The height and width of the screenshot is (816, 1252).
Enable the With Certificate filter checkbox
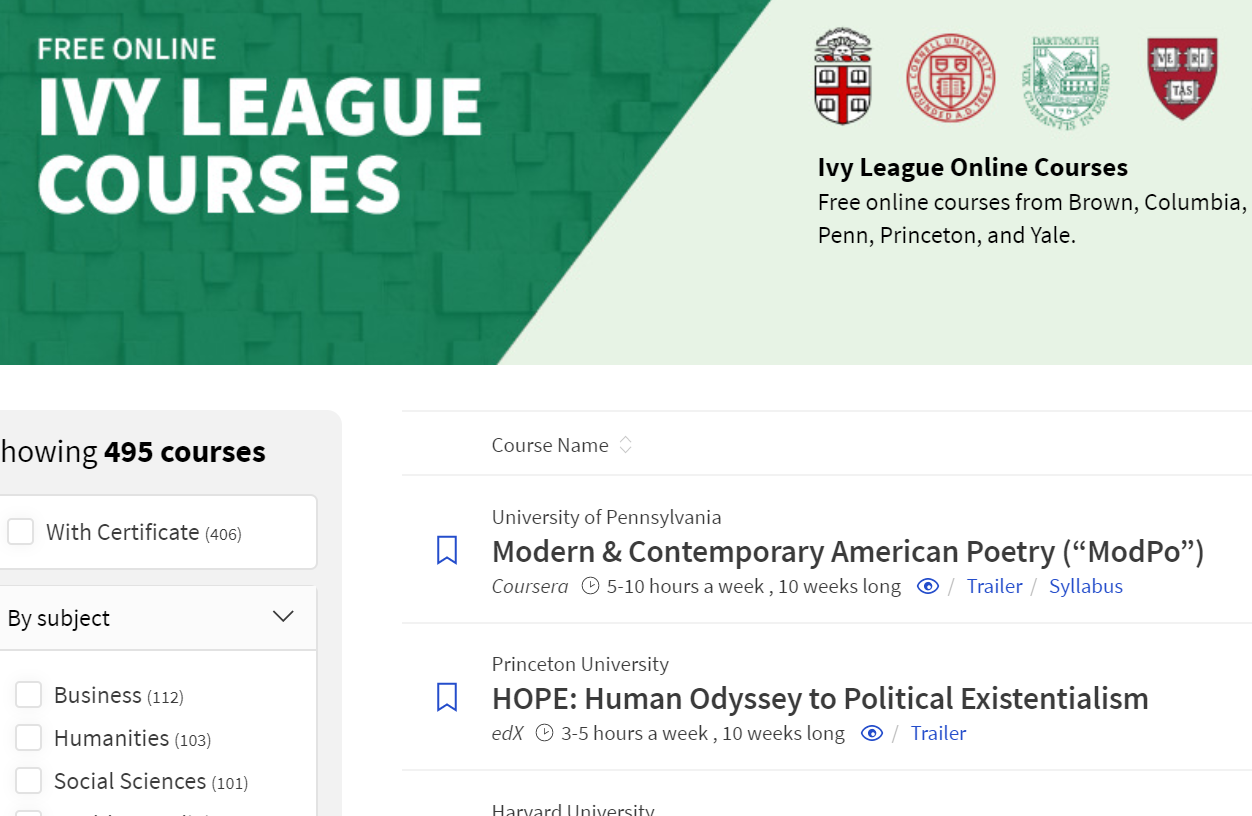pyautogui.click(x=21, y=532)
